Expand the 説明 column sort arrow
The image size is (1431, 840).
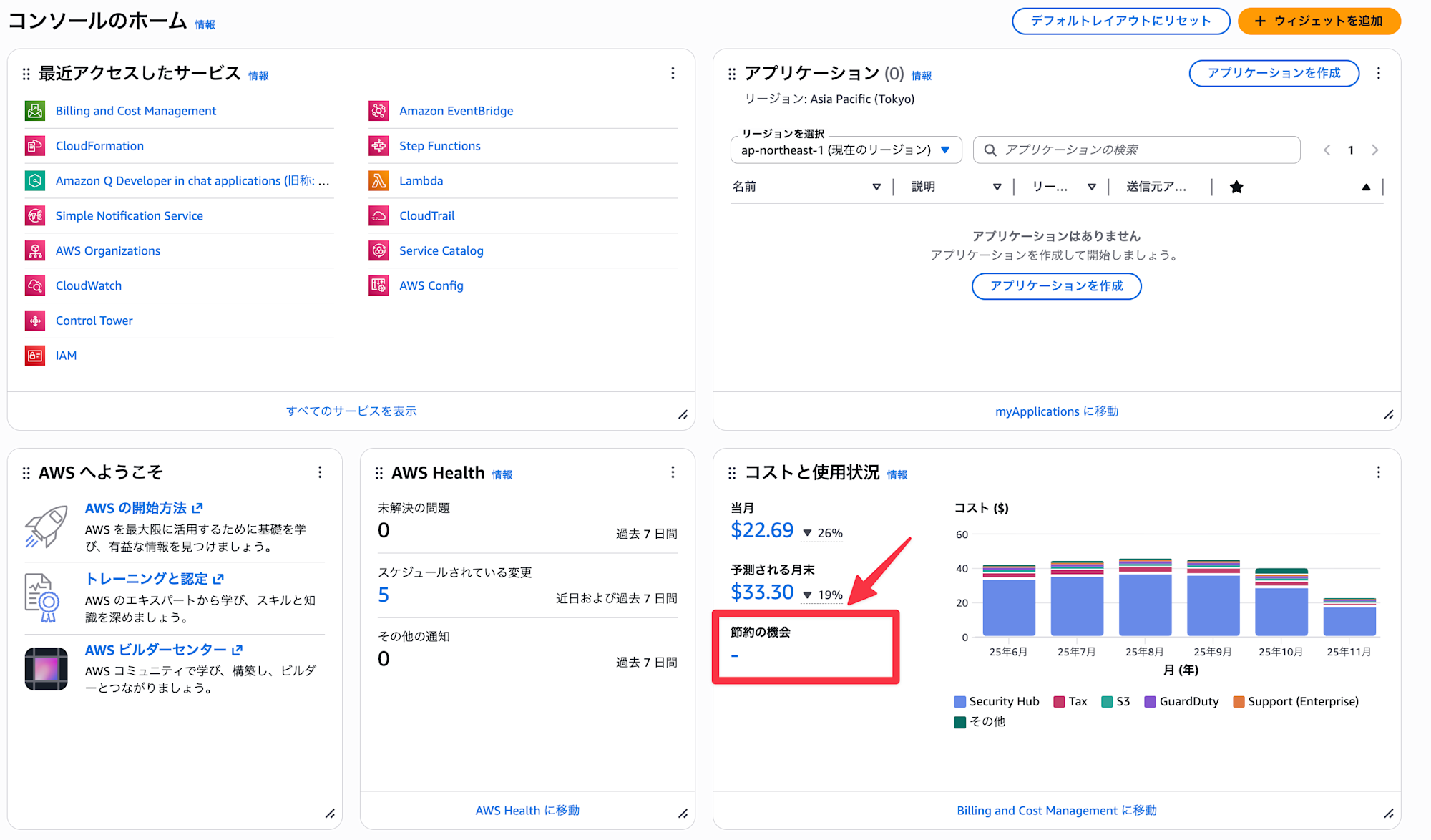coord(997,187)
